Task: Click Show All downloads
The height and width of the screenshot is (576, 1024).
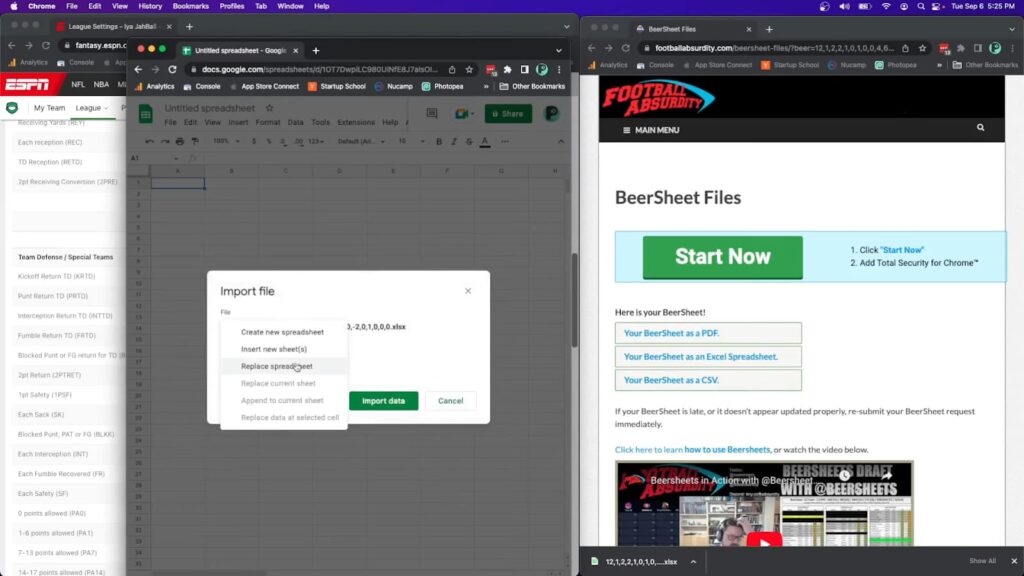Action: tap(982, 561)
